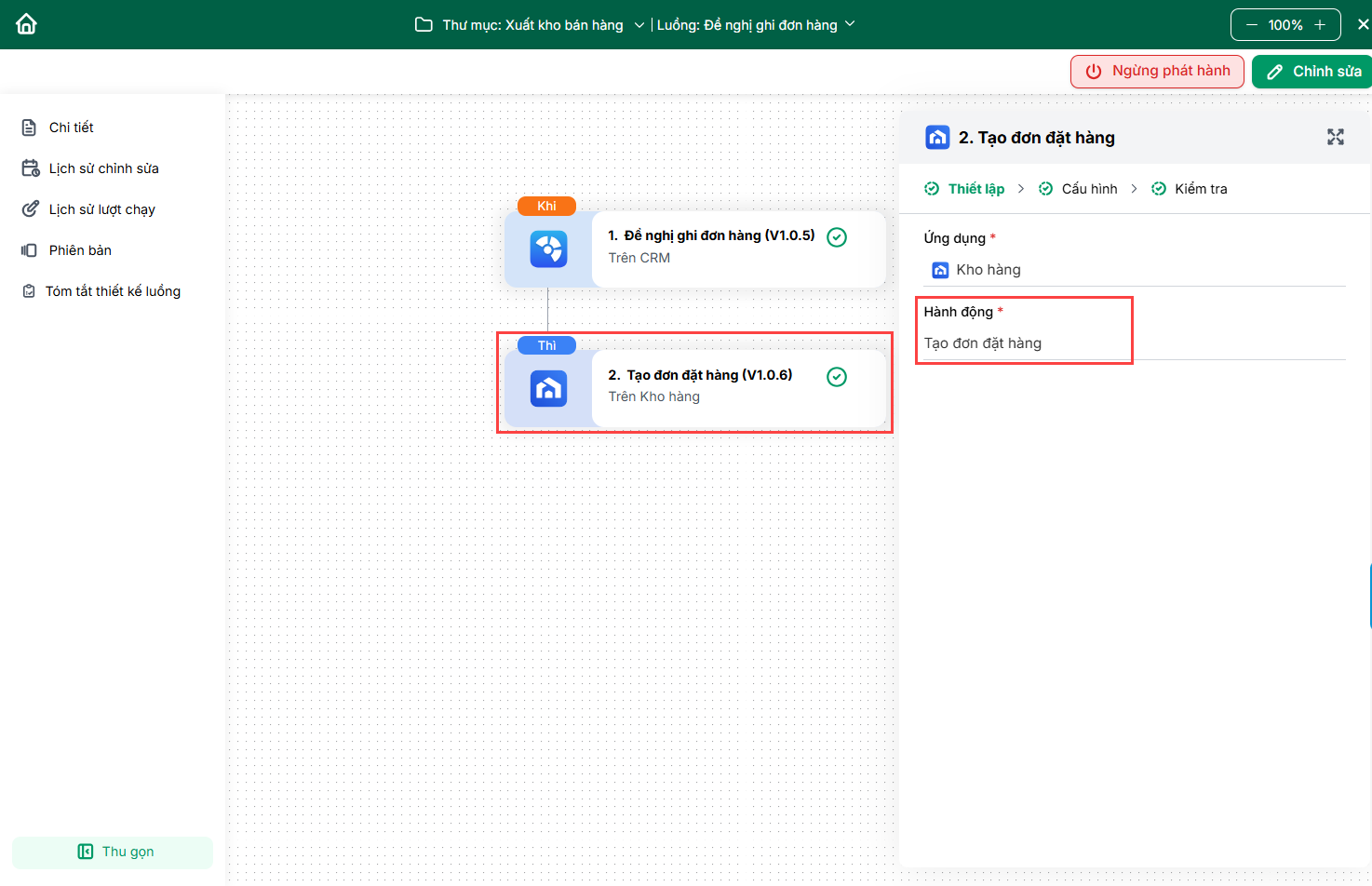
Task: Click zoom out minus icon
Action: (1251, 25)
